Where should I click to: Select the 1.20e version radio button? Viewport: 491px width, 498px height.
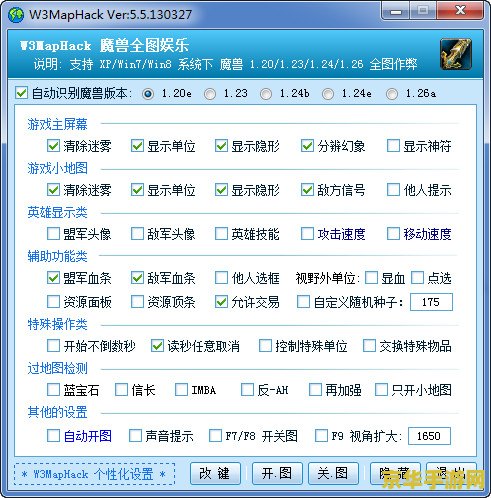[148, 94]
